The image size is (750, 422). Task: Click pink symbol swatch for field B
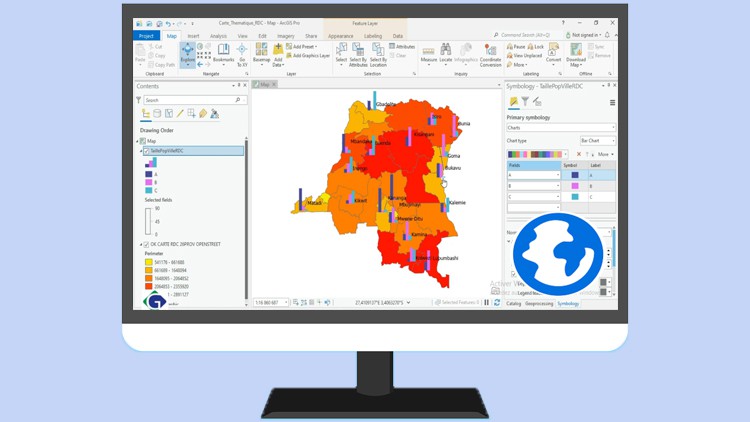pos(575,186)
